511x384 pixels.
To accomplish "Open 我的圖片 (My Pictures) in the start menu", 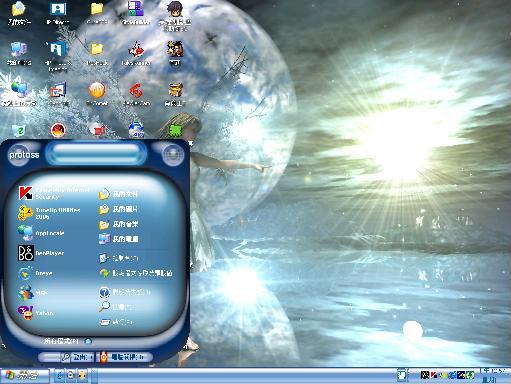I will pyautogui.click(x=118, y=209).
